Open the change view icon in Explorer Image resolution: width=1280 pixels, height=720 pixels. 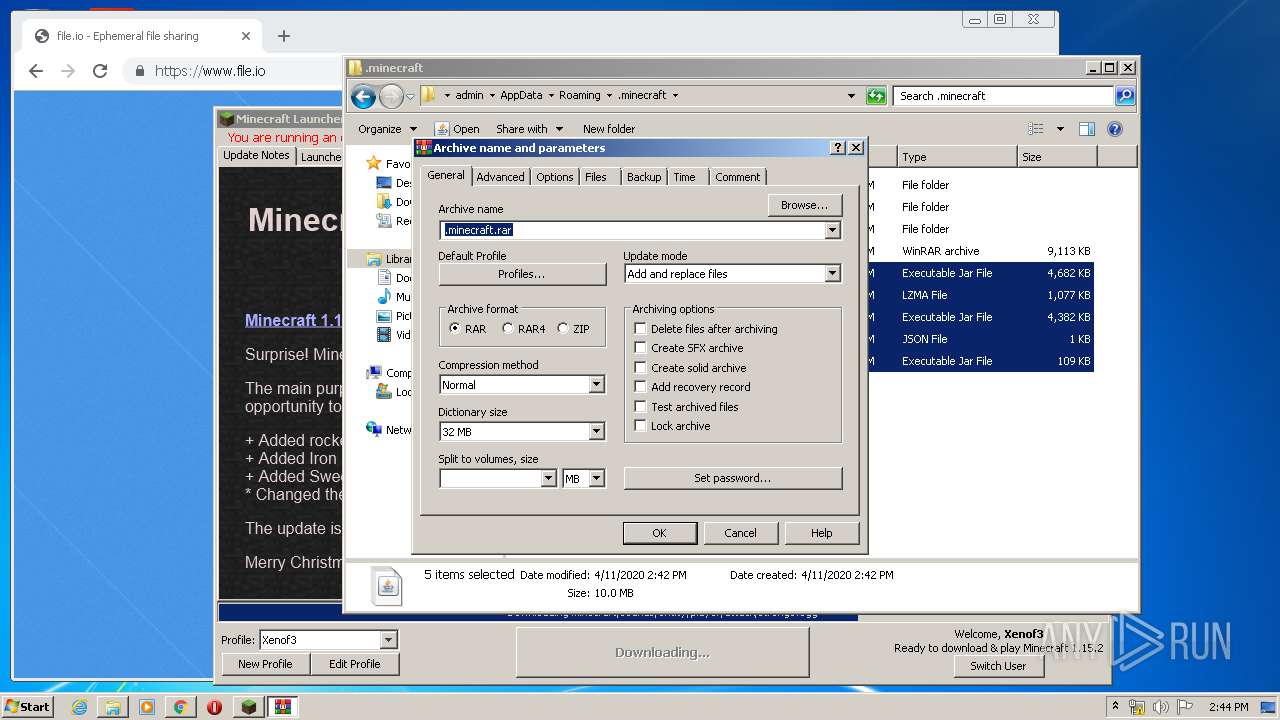coord(1036,129)
